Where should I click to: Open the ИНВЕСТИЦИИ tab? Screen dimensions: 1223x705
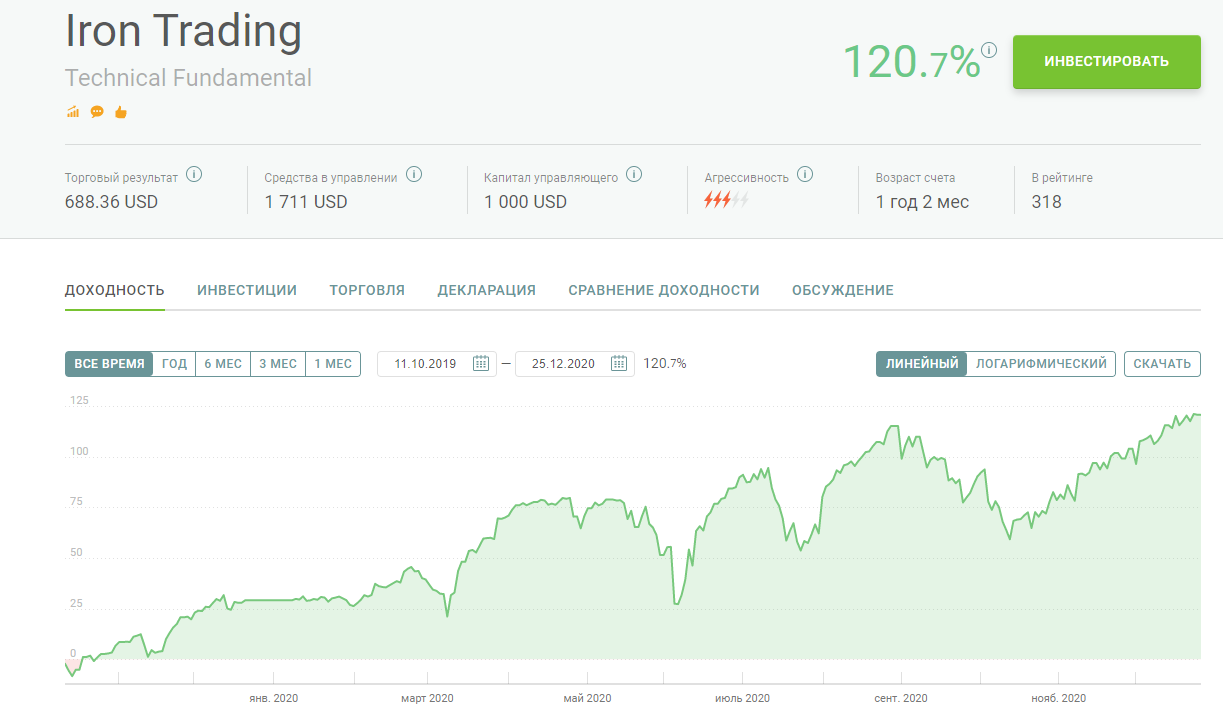click(x=247, y=290)
